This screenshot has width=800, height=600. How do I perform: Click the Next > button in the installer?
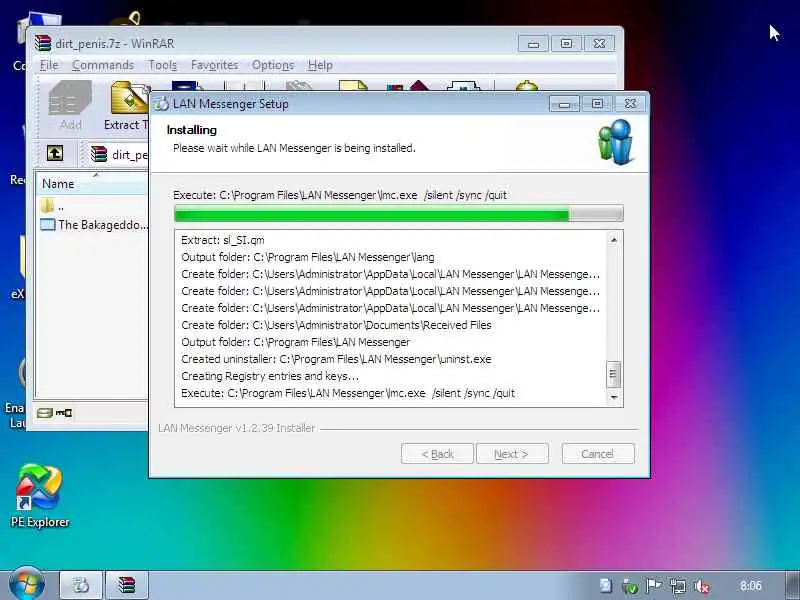(x=512, y=454)
